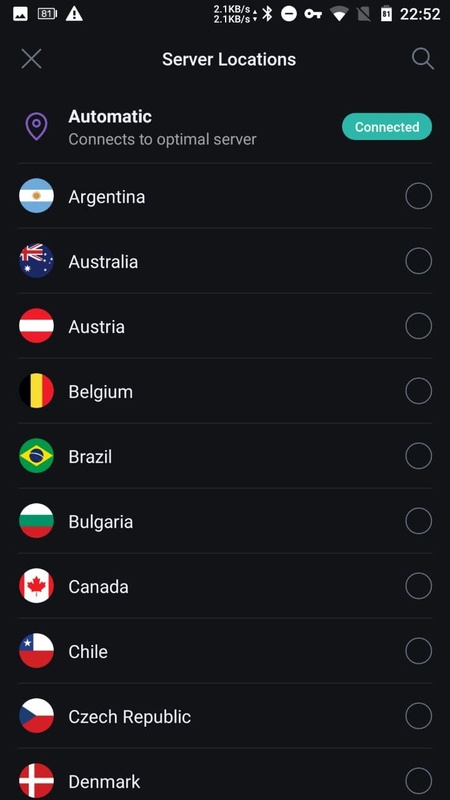450x800 pixels.
Task: Select the Automatic optimal server option
Action: (x=225, y=127)
